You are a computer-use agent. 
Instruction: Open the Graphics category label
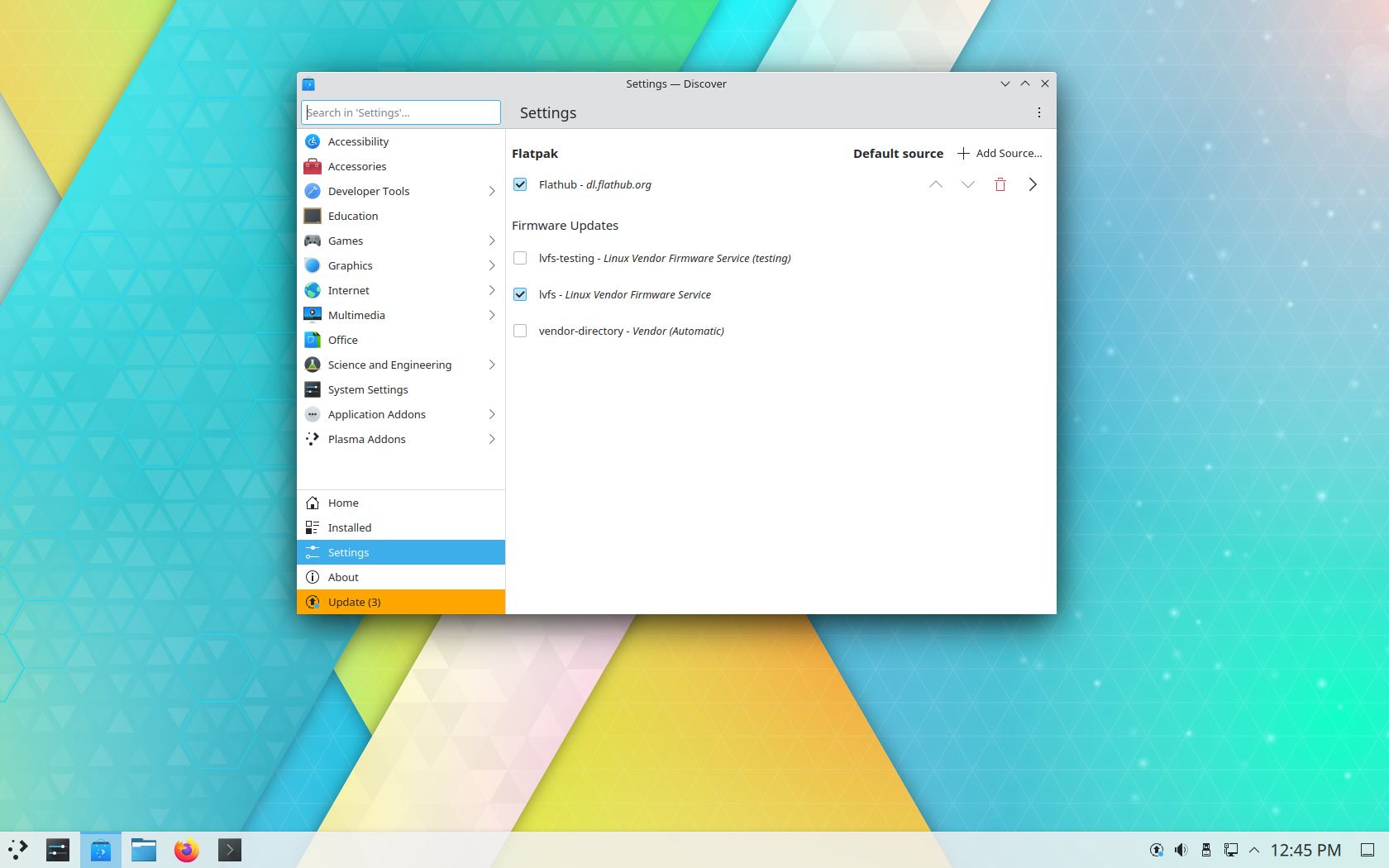pyautogui.click(x=350, y=265)
